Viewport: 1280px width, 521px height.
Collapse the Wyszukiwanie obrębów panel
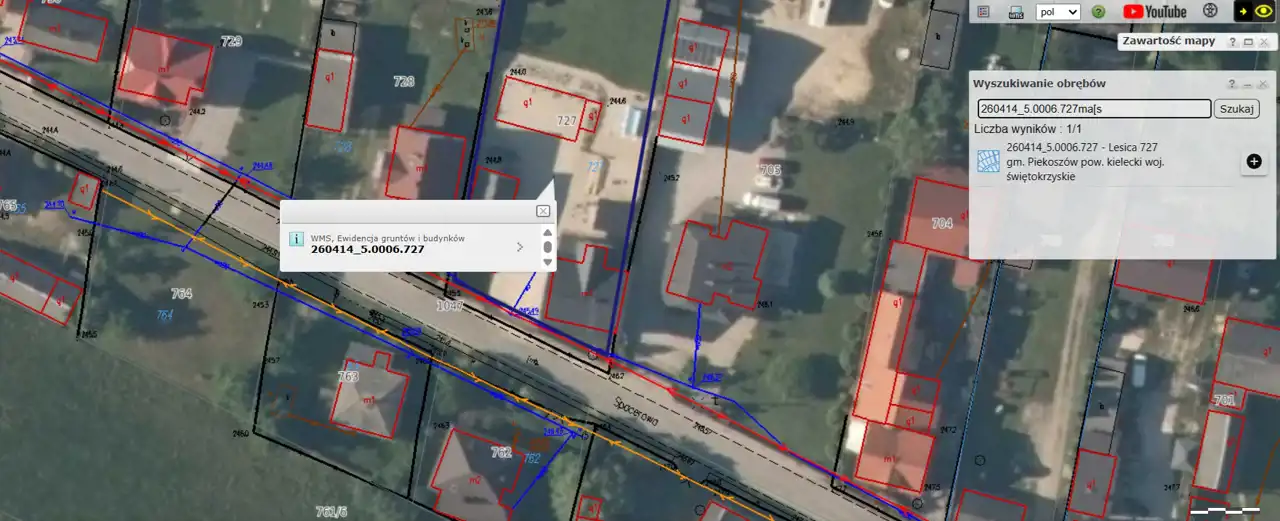[1248, 84]
